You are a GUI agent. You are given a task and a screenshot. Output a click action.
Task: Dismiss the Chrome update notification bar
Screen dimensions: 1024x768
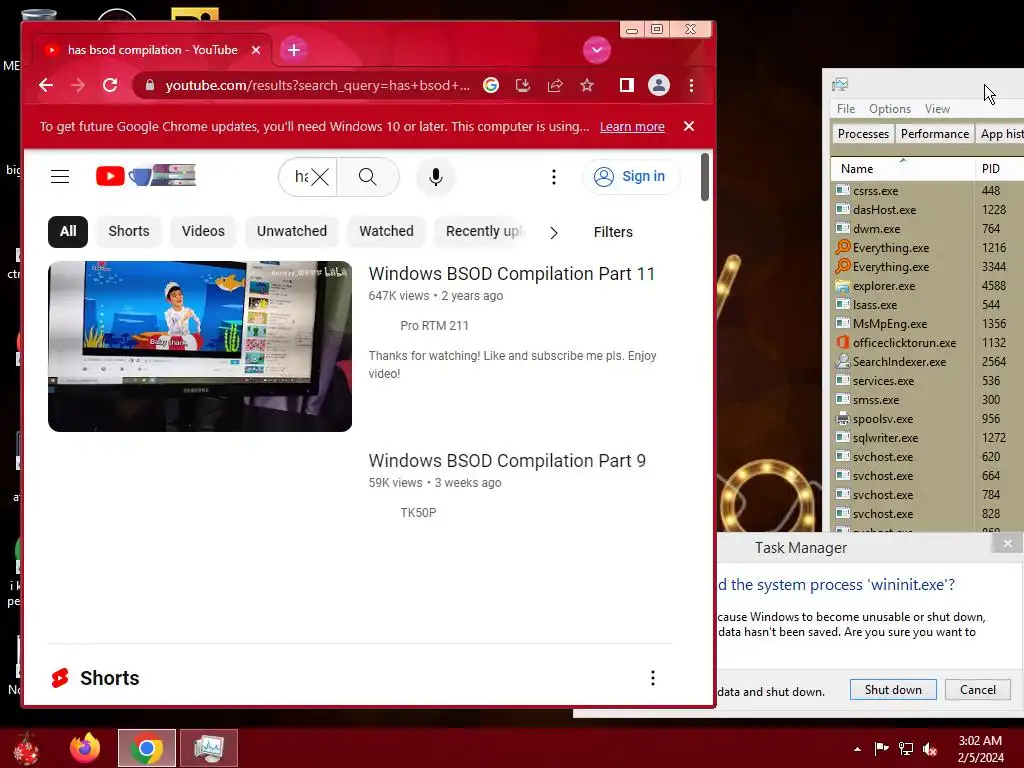pos(689,126)
